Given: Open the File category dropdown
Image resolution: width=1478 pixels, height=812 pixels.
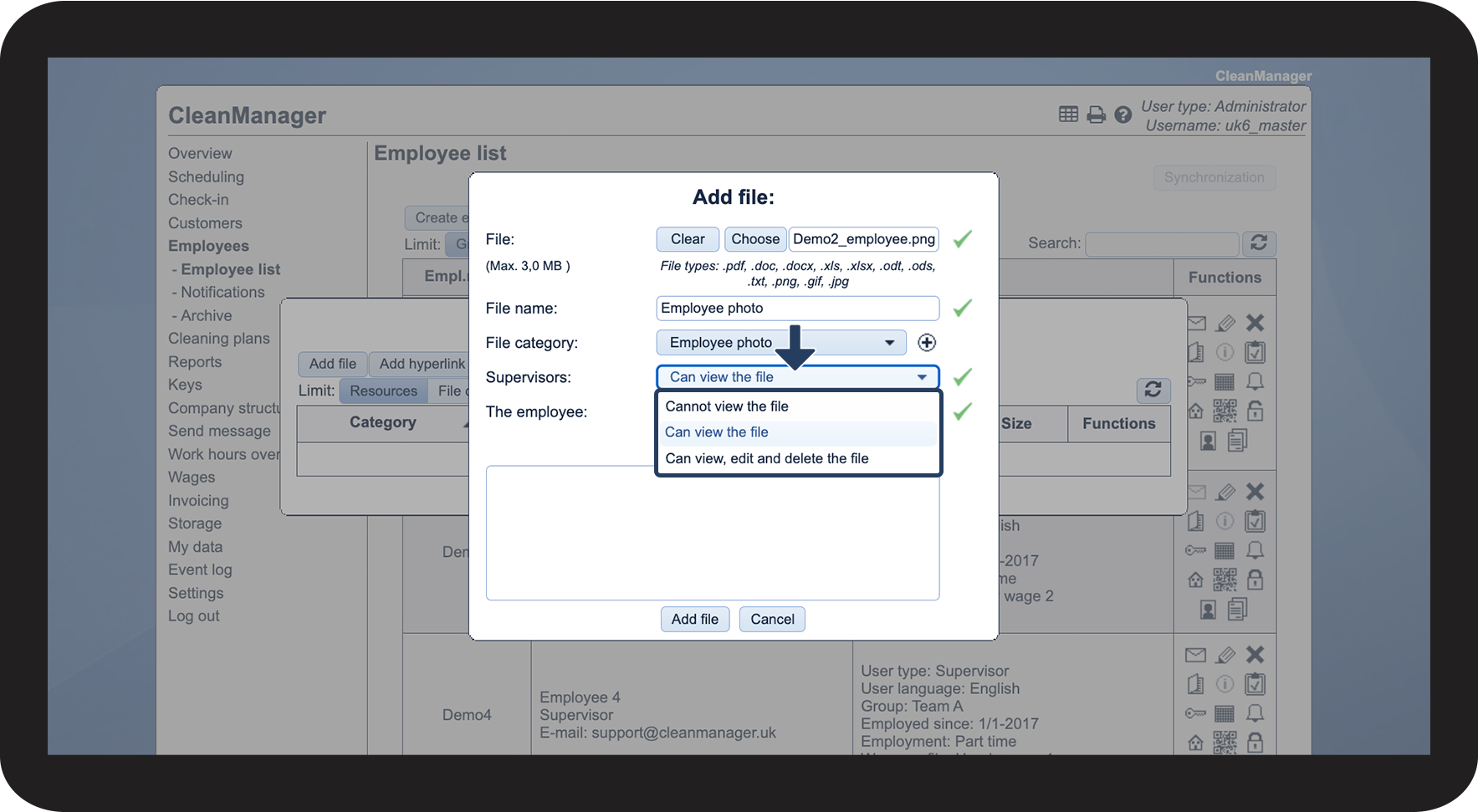Looking at the screenshot, I should tap(781, 343).
